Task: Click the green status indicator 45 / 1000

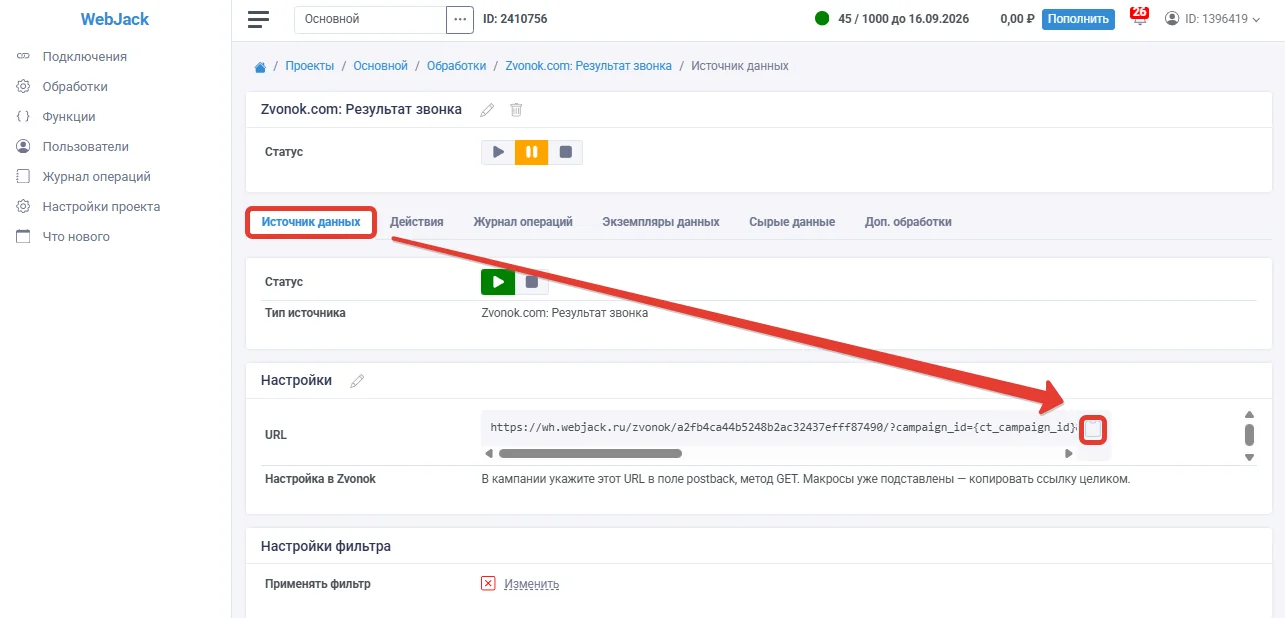Action: 822,19
